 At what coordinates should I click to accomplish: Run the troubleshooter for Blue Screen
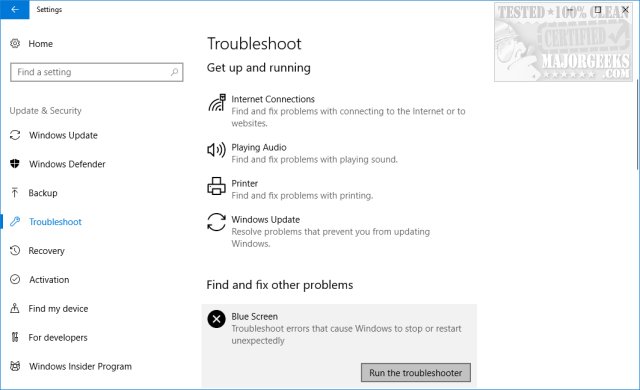pos(416,373)
